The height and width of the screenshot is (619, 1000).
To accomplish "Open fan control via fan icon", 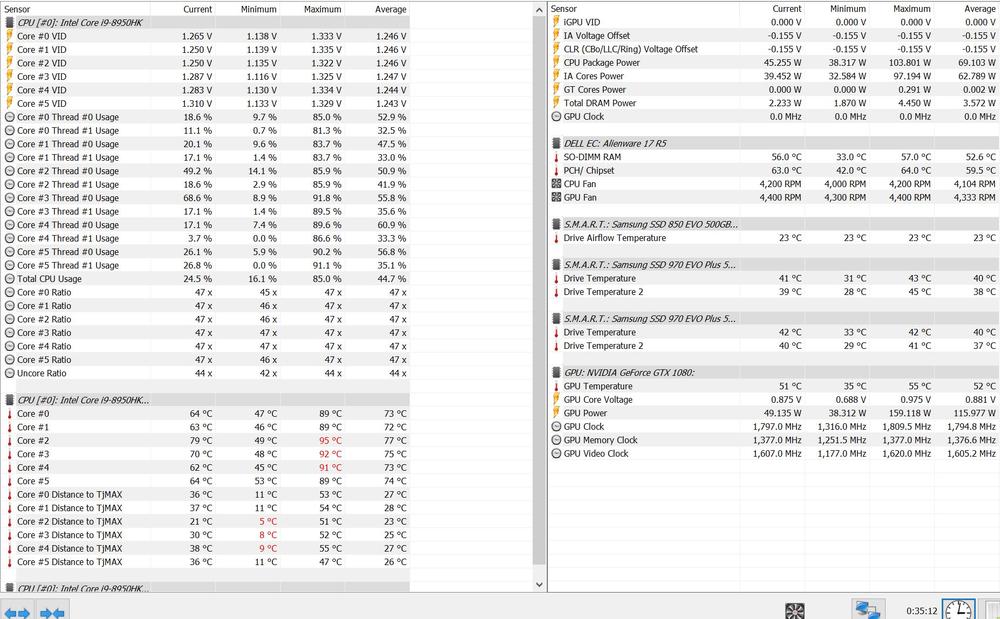I will tap(795, 610).
